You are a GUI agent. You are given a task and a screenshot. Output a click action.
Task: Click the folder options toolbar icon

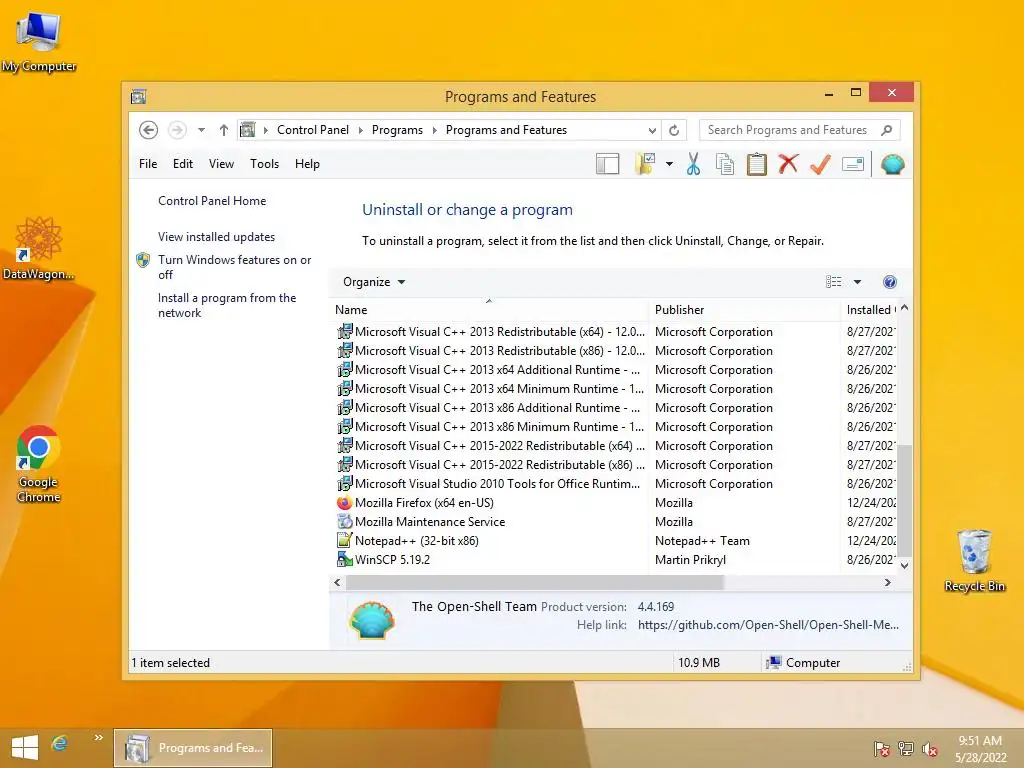click(645, 164)
